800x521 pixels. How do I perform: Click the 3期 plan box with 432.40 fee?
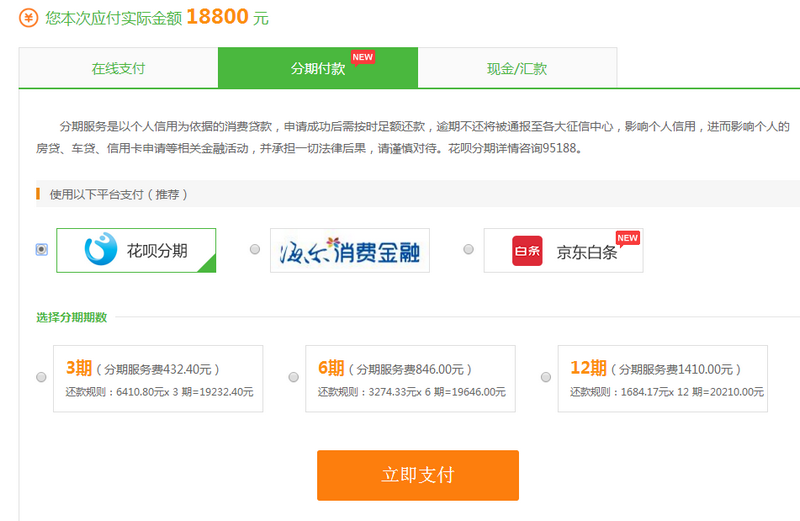point(158,379)
